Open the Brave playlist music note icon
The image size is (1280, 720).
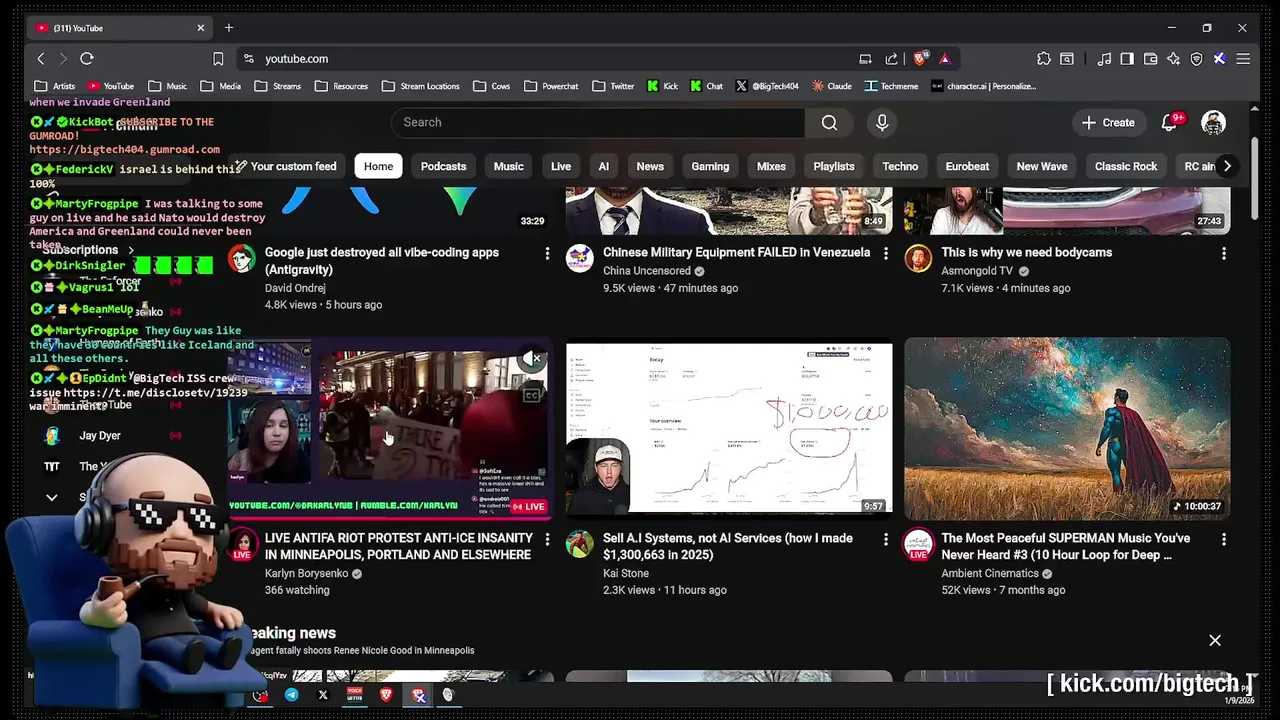click(x=1104, y=59)
